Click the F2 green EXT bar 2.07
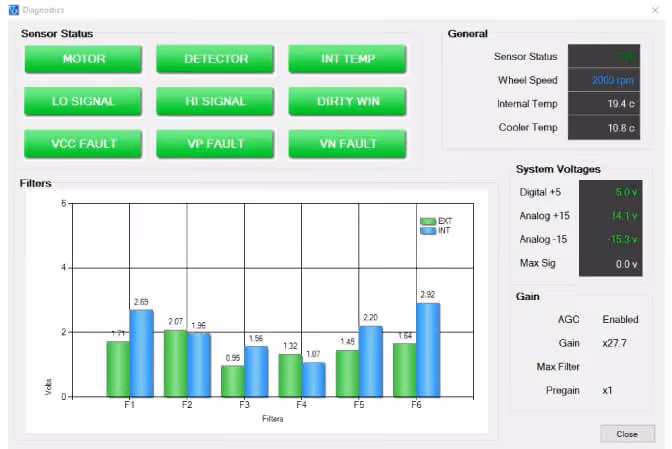 pyautogui.click(x=175, y=363)
